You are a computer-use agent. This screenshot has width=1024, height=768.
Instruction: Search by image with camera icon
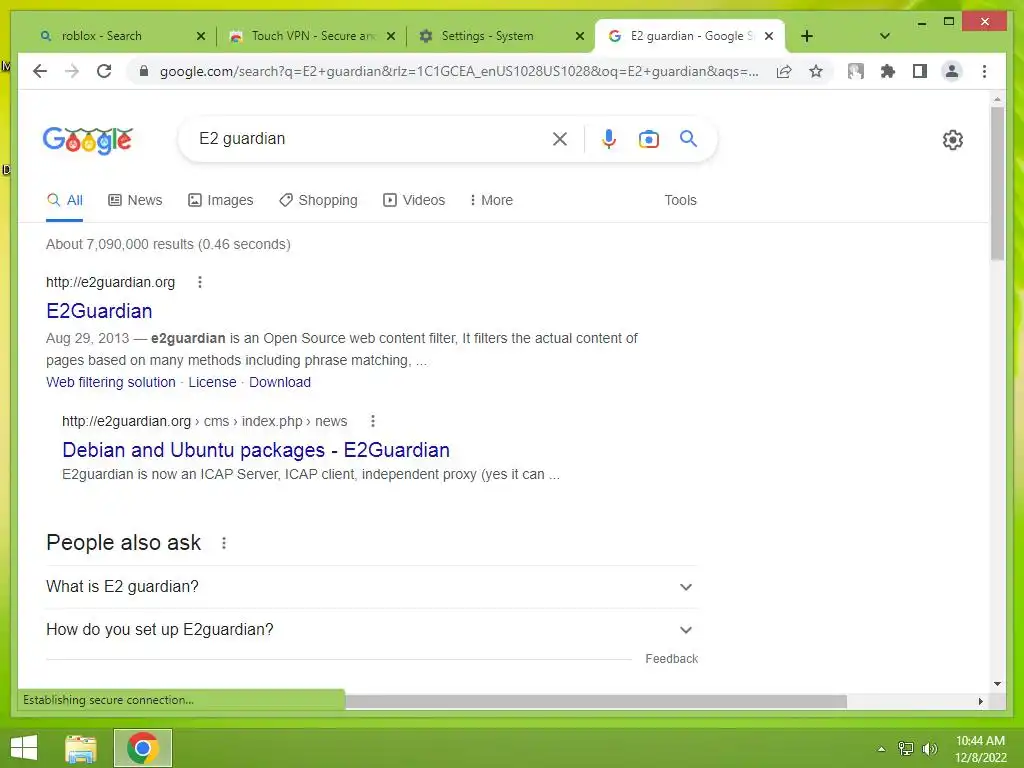[648, 138]
